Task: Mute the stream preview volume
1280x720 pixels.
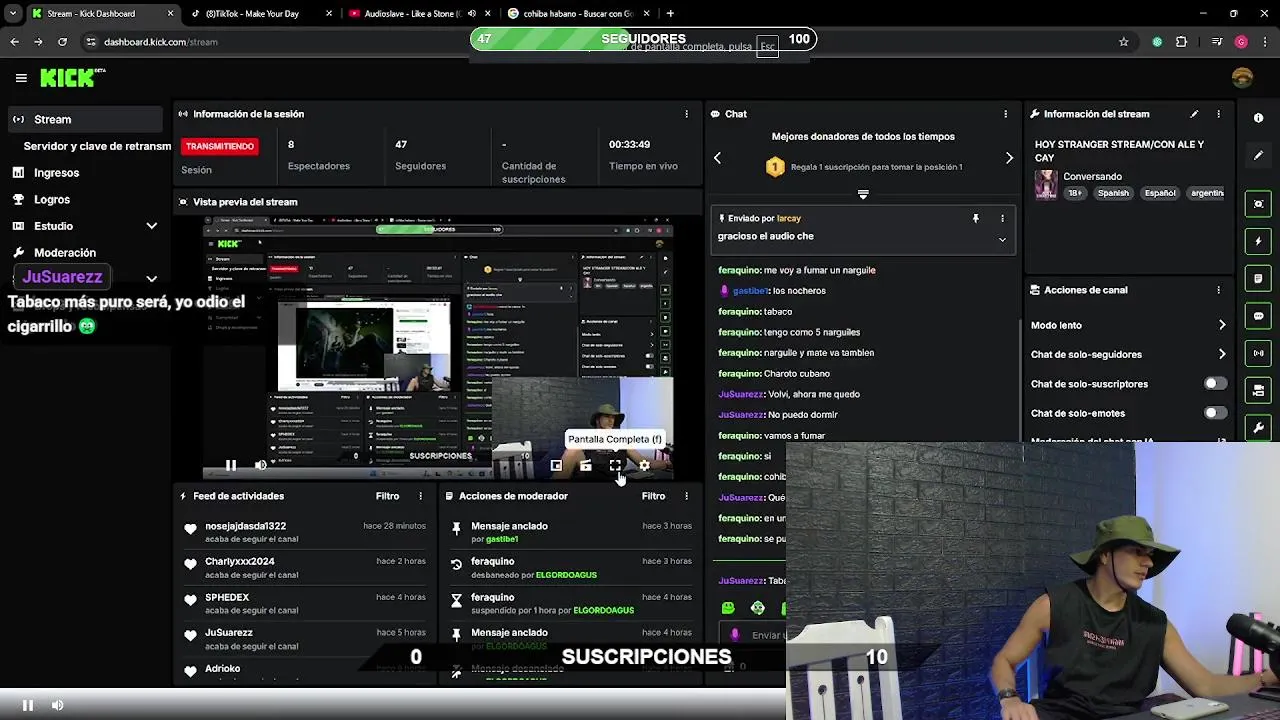Action: [261, 465]
